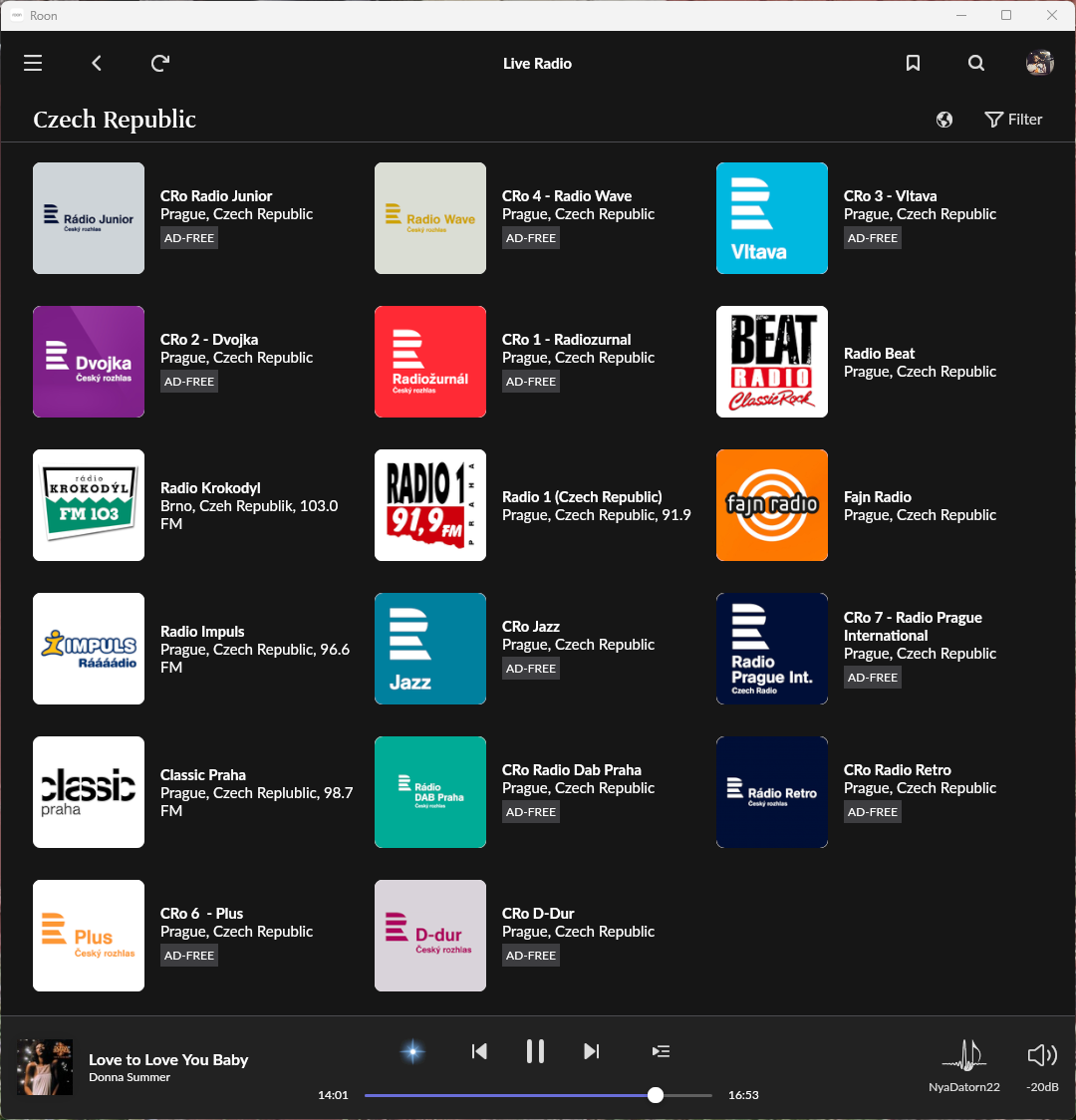Click the 14:01 elapsed time
The image size is (1076, 1120).
(x=333, y=1095)
